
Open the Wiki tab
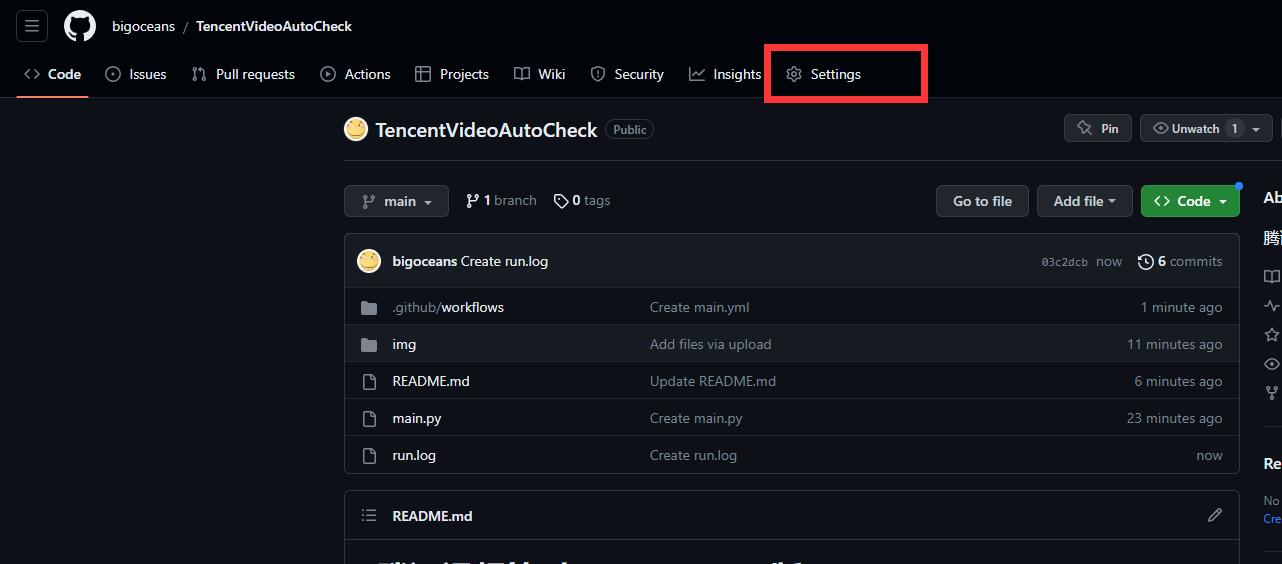540,74
